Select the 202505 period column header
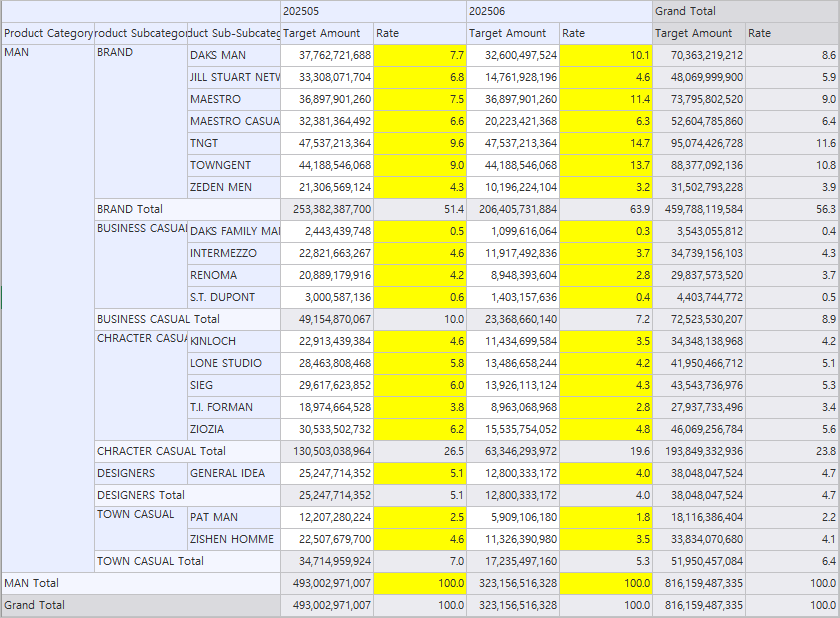This screenshot has width=840, height=618. [x=373, y=11]
